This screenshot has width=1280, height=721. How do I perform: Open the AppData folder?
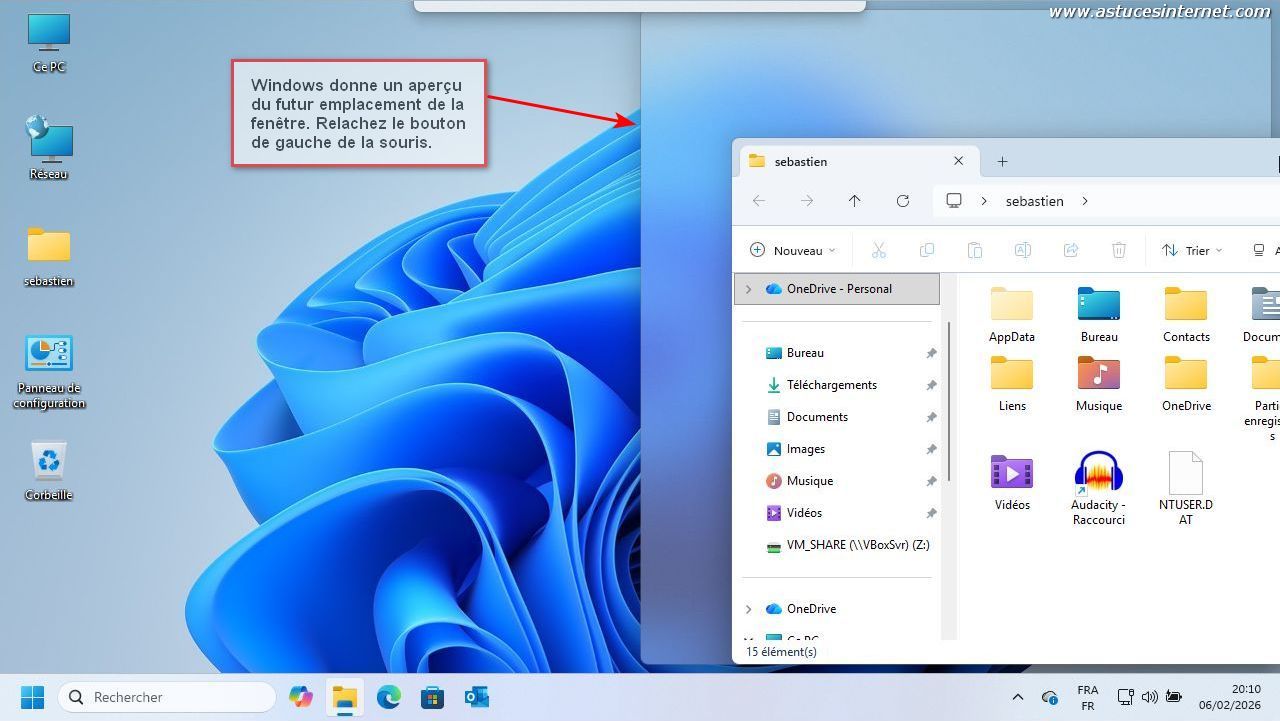[1011, 305]
